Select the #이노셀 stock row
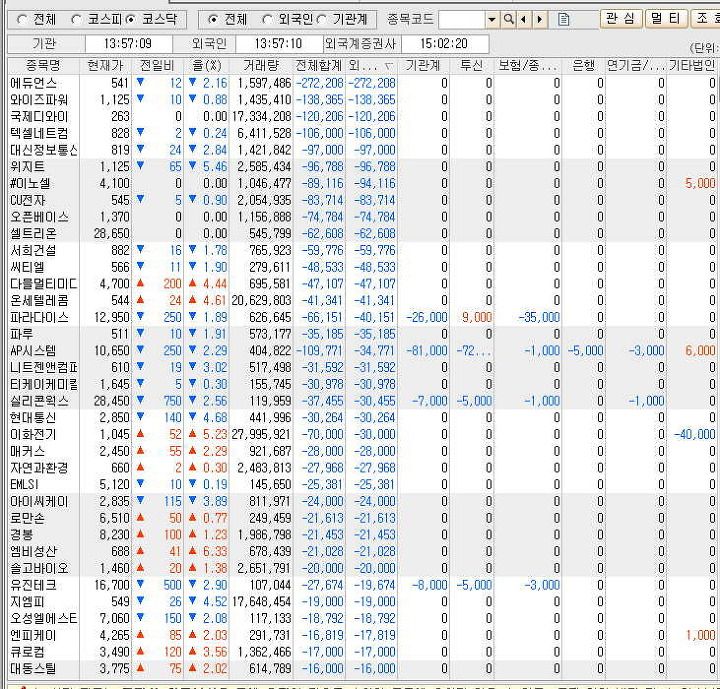720x689 pixels. 363,183
